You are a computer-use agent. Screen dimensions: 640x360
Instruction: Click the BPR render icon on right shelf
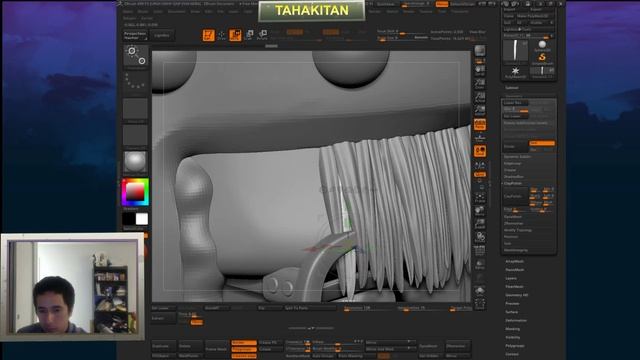coord(480,52)
